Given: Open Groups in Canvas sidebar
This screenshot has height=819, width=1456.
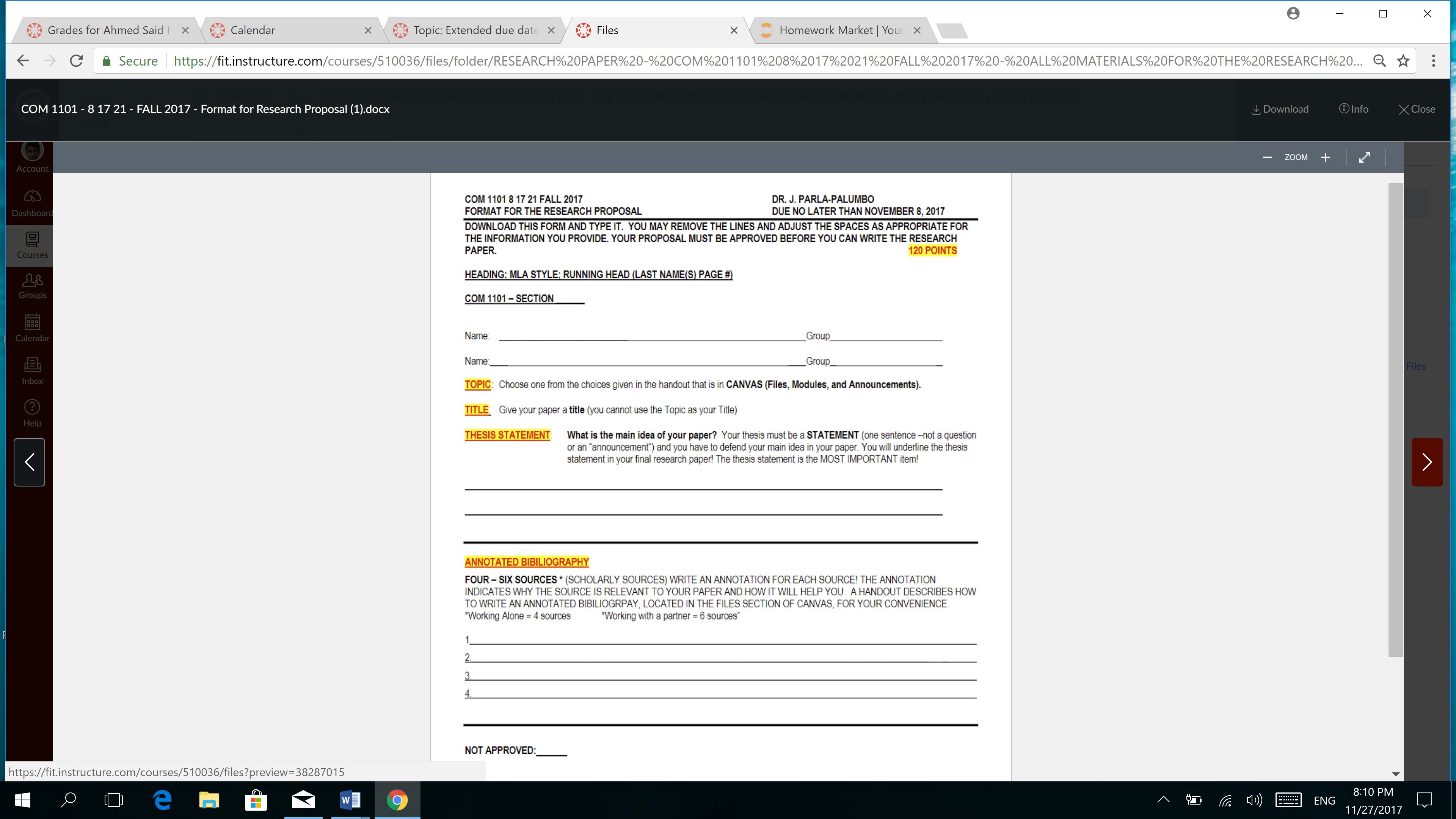Looking at the screenshot, I should (x=32, y=286).
